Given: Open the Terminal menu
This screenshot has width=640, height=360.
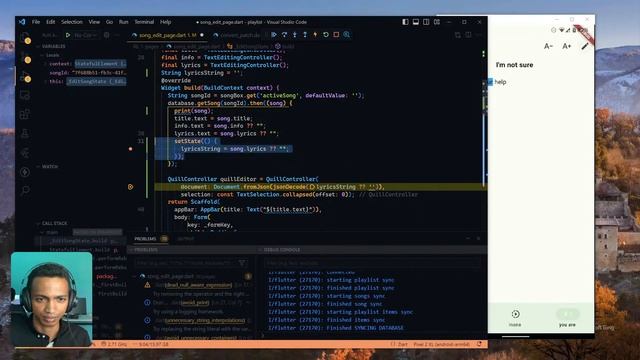Looking at the screenshot, I should click(x=144, y=22).
